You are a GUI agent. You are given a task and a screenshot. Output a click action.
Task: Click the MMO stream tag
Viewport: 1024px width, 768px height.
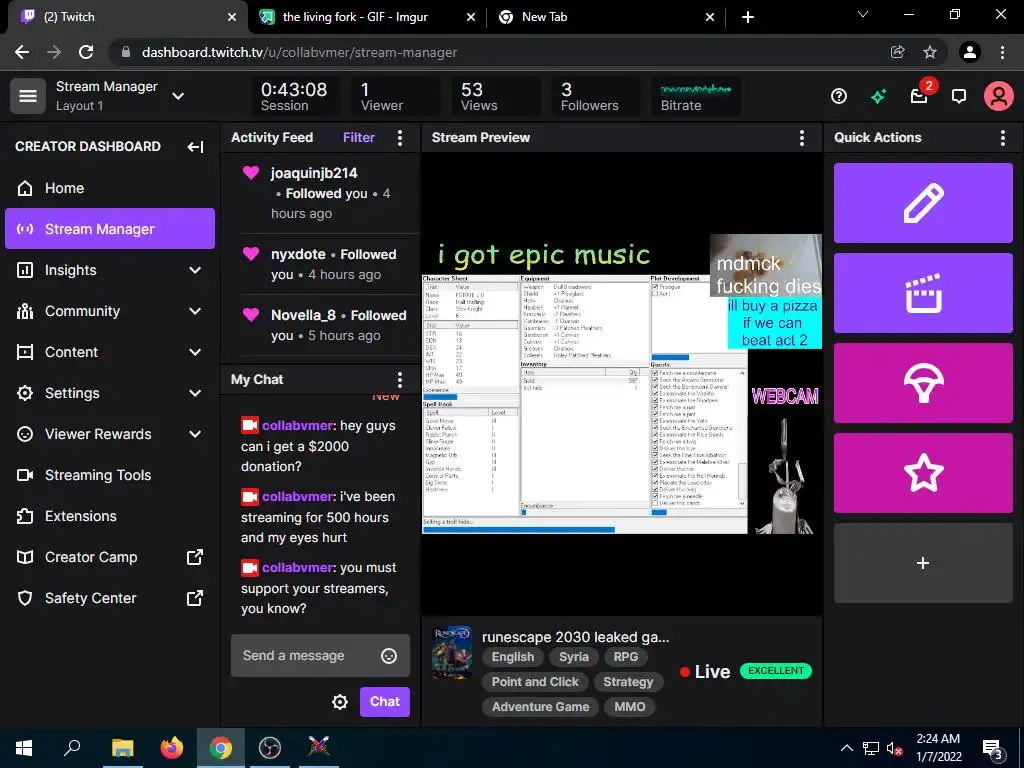[x=630, y=707]
